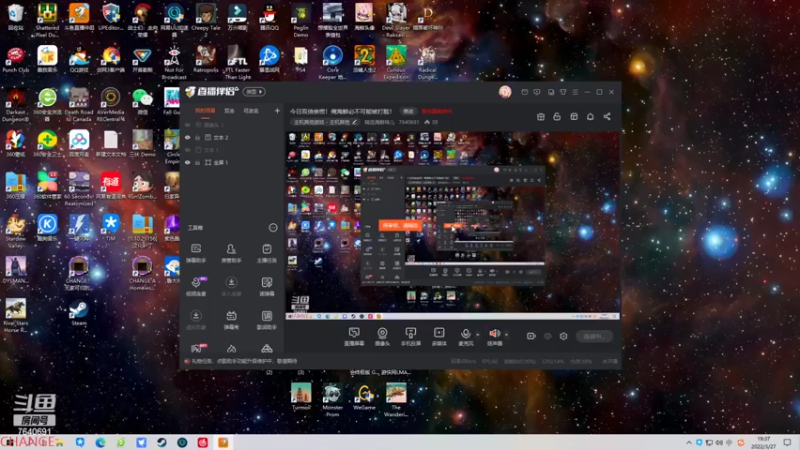Toggle the preview eye icon beside settings
The width and height of the screenshot is (800, 450).
coord(547,336)
